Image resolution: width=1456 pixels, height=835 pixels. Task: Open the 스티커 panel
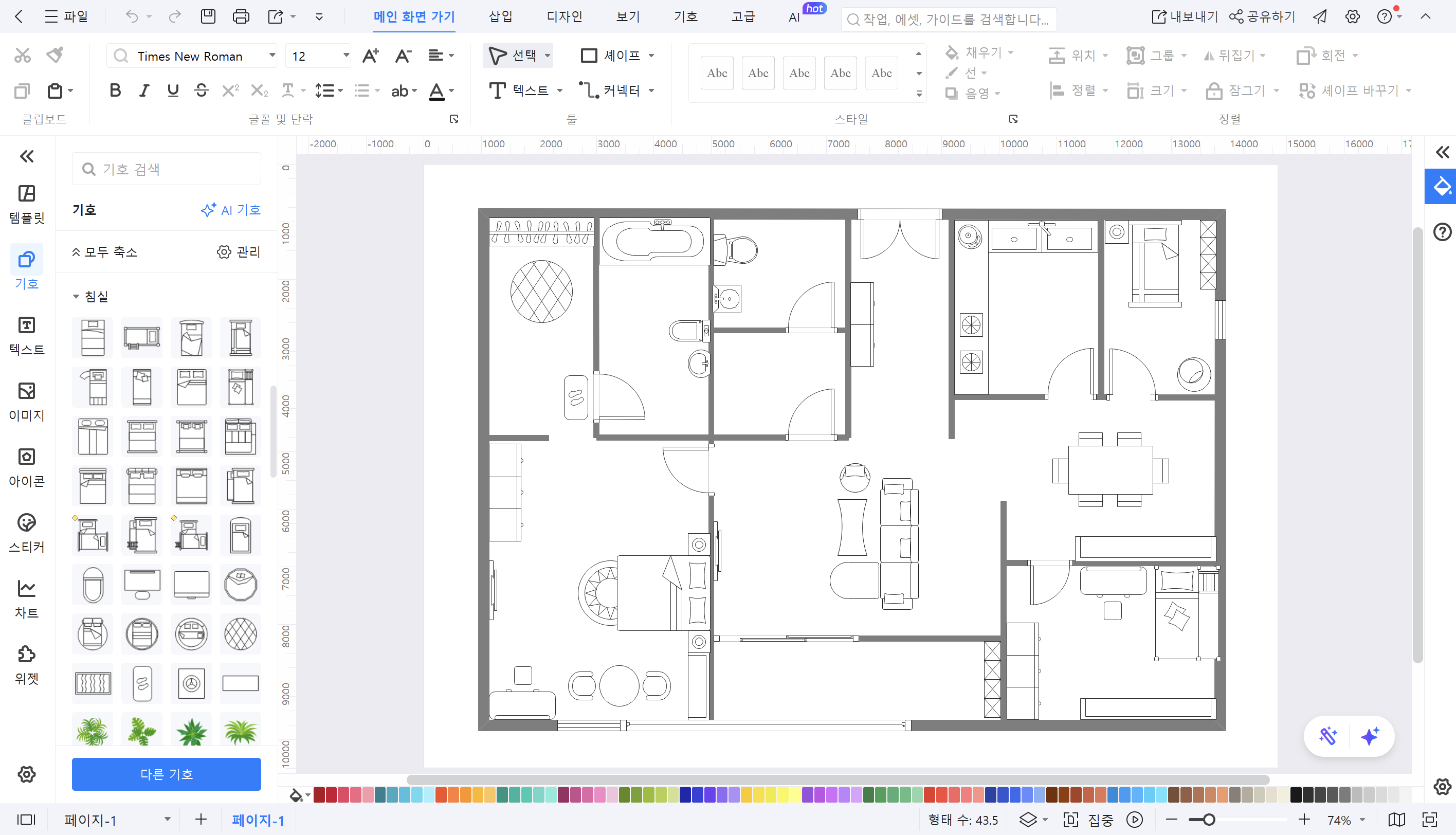click(26, 533)
